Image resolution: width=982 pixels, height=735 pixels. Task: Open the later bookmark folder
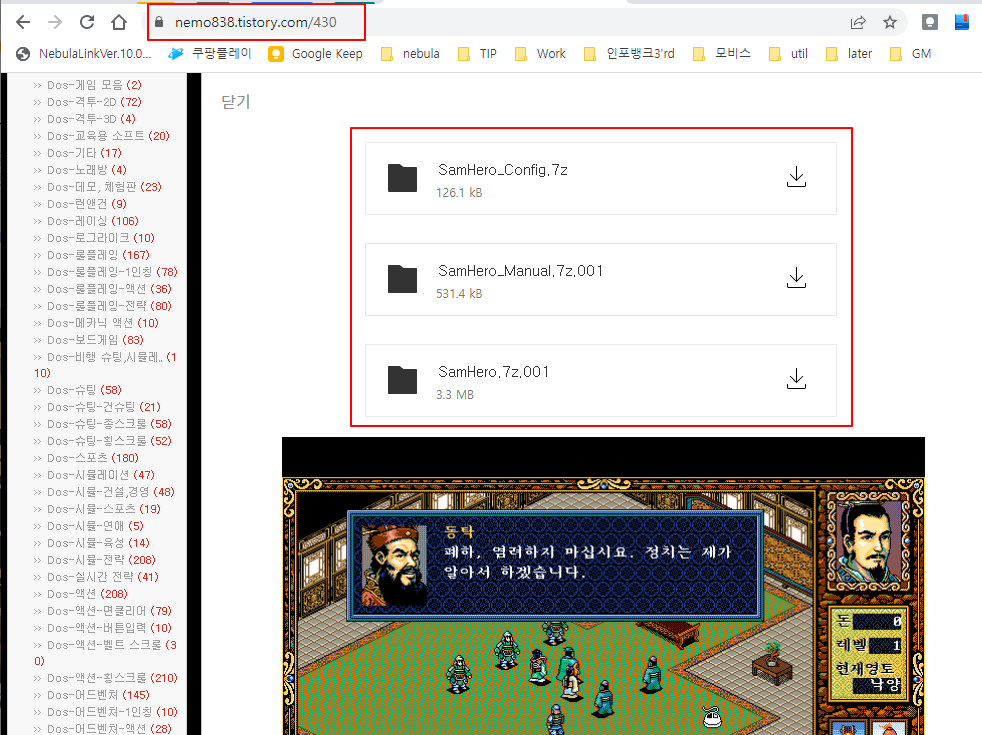click(x=849, y=54)
